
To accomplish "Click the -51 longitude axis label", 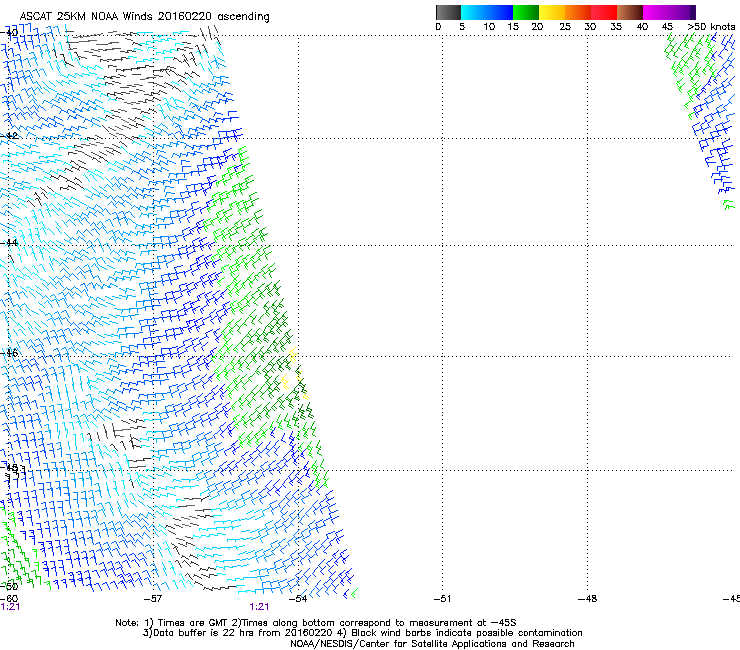I will point(442,599).
